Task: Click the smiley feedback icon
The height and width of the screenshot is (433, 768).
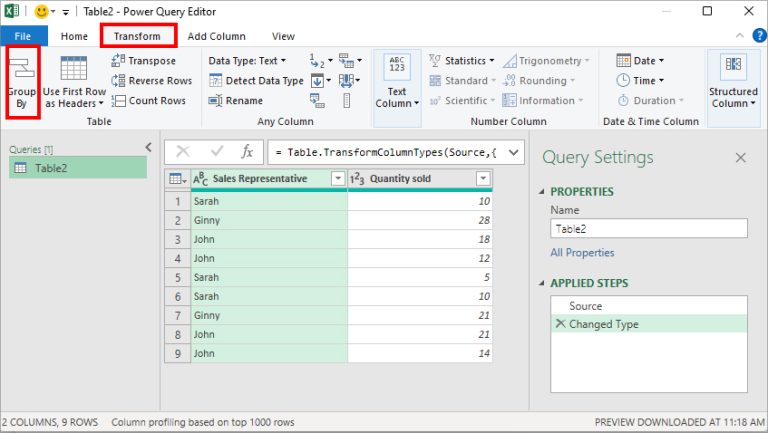Action: point(42,11)
